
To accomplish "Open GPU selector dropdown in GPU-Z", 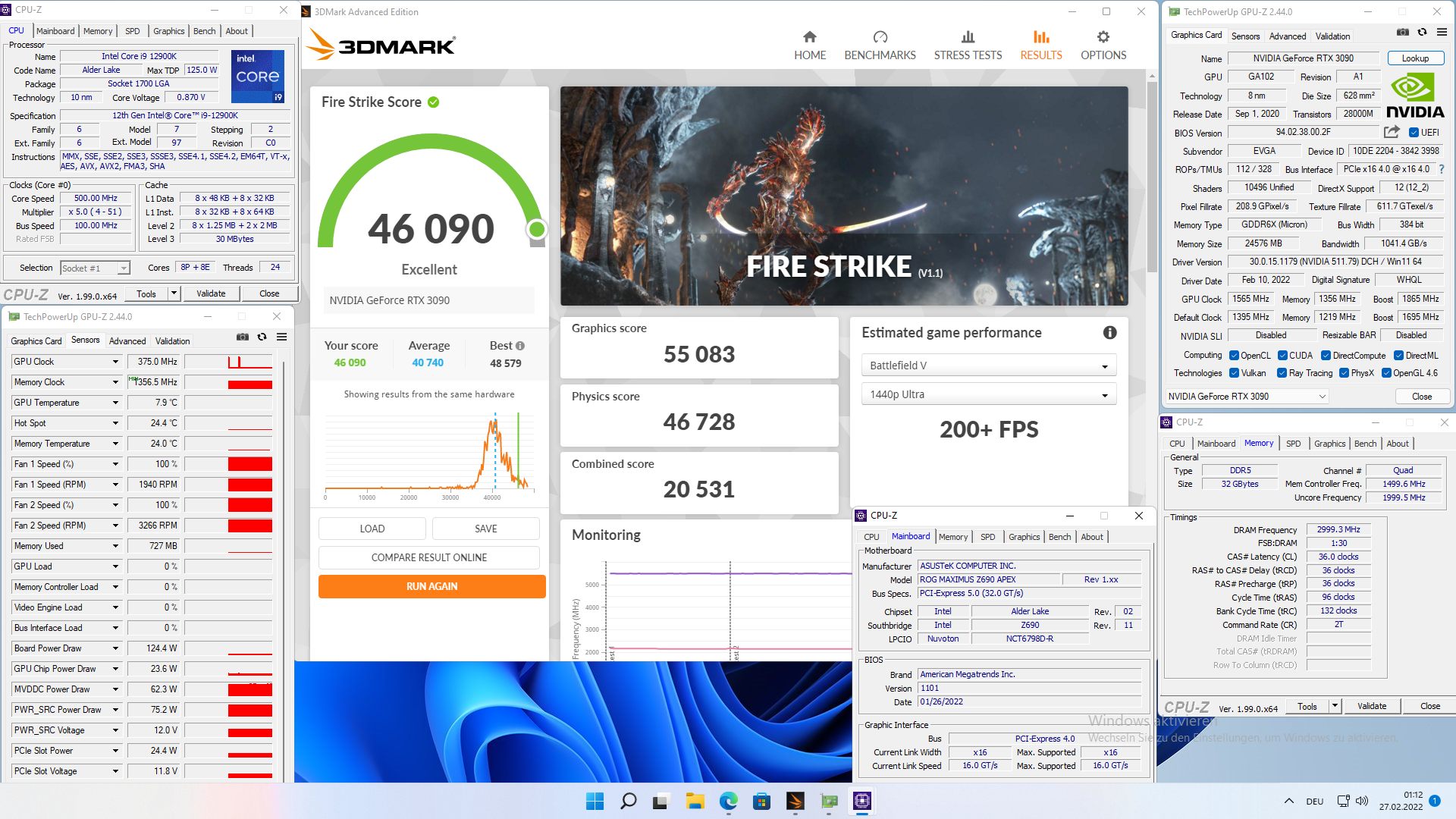I will pos(1246,397).
